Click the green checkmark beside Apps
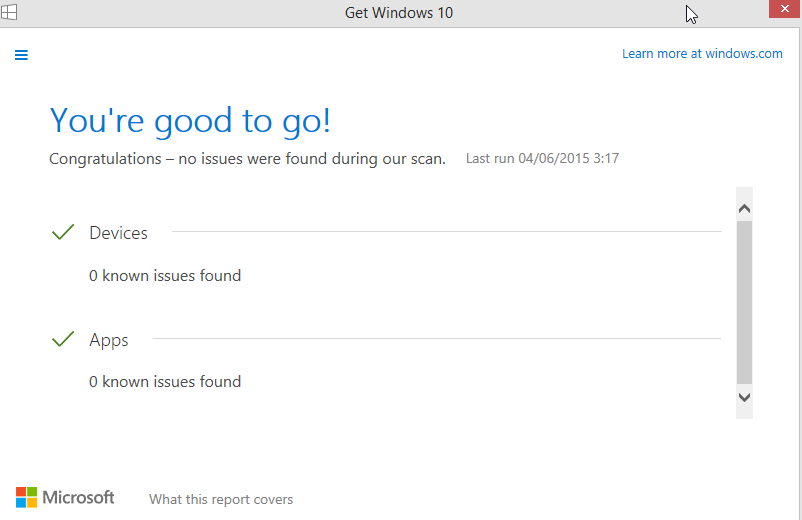Image resolution: width=802 pixels, height=520 pixels. [x=63, y=338]
